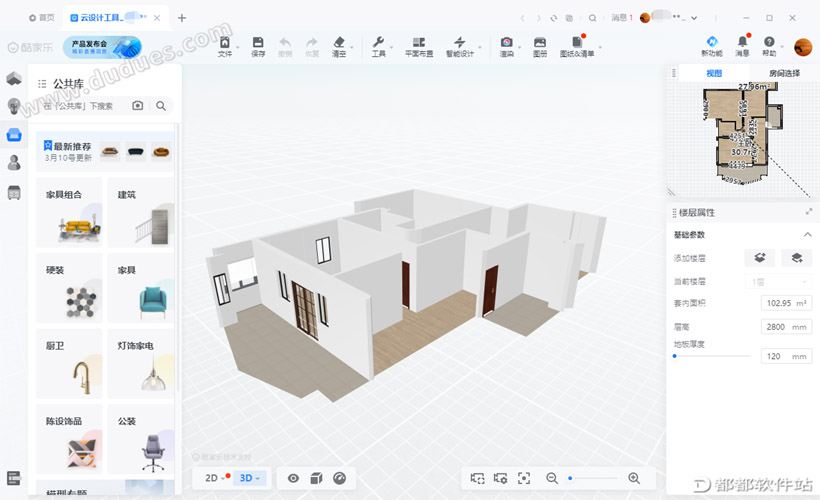Open the 消息 bell notification icon
This screenshot has width=820, height=500.
point(742,41)
